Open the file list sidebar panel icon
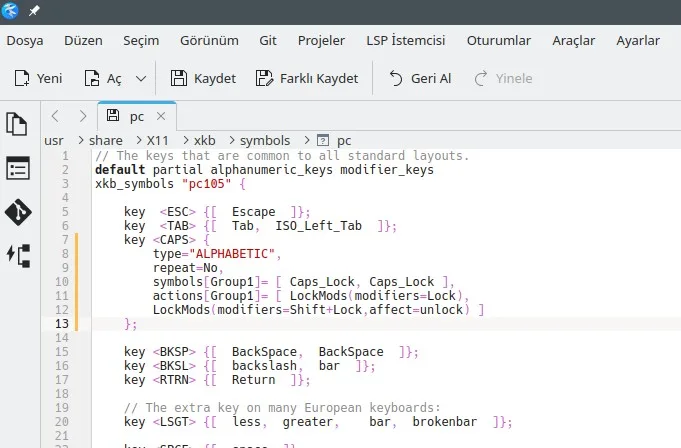 click(18, 168)
